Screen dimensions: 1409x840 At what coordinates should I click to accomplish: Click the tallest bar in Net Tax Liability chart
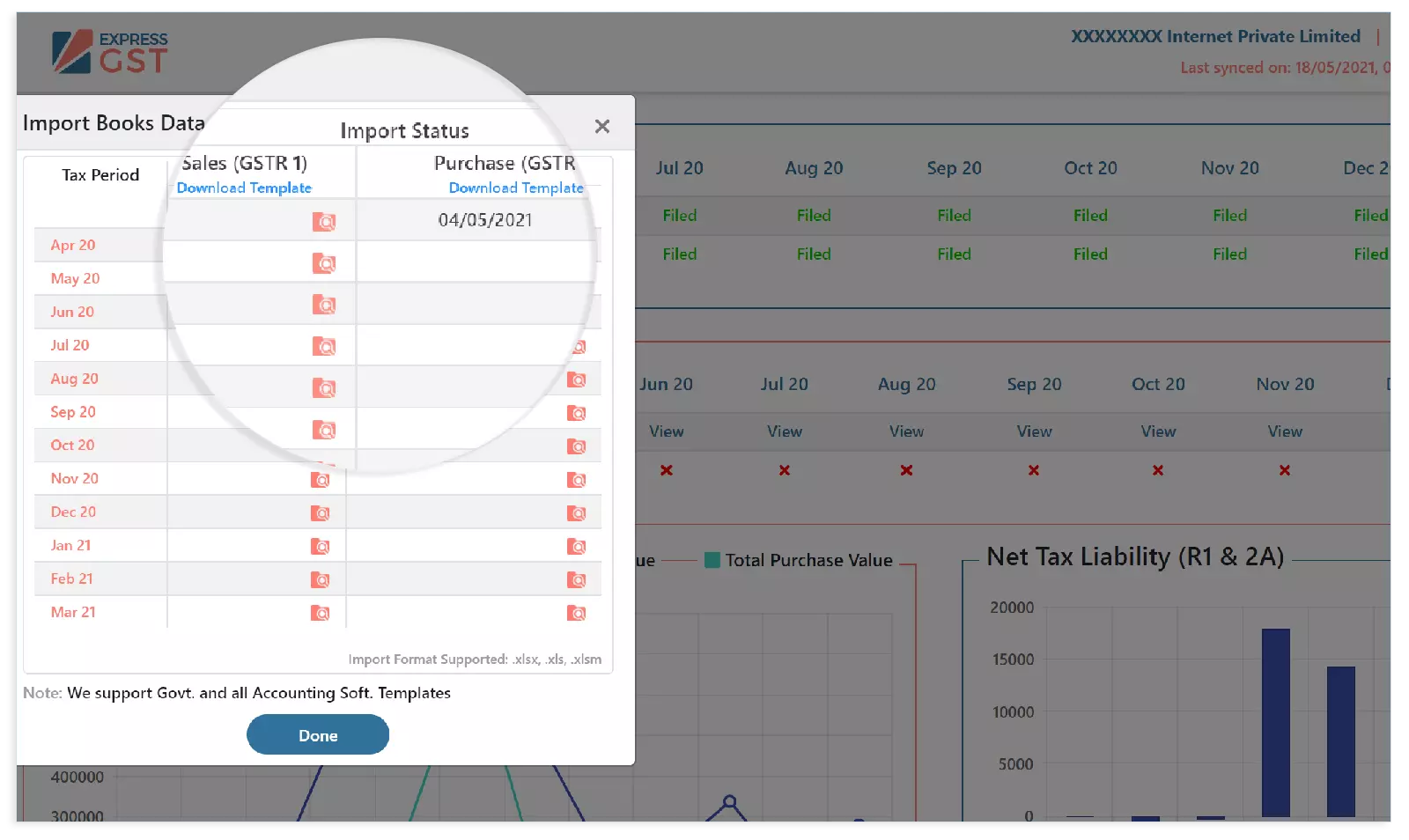pyautogui.click(x=1275, y=722)
